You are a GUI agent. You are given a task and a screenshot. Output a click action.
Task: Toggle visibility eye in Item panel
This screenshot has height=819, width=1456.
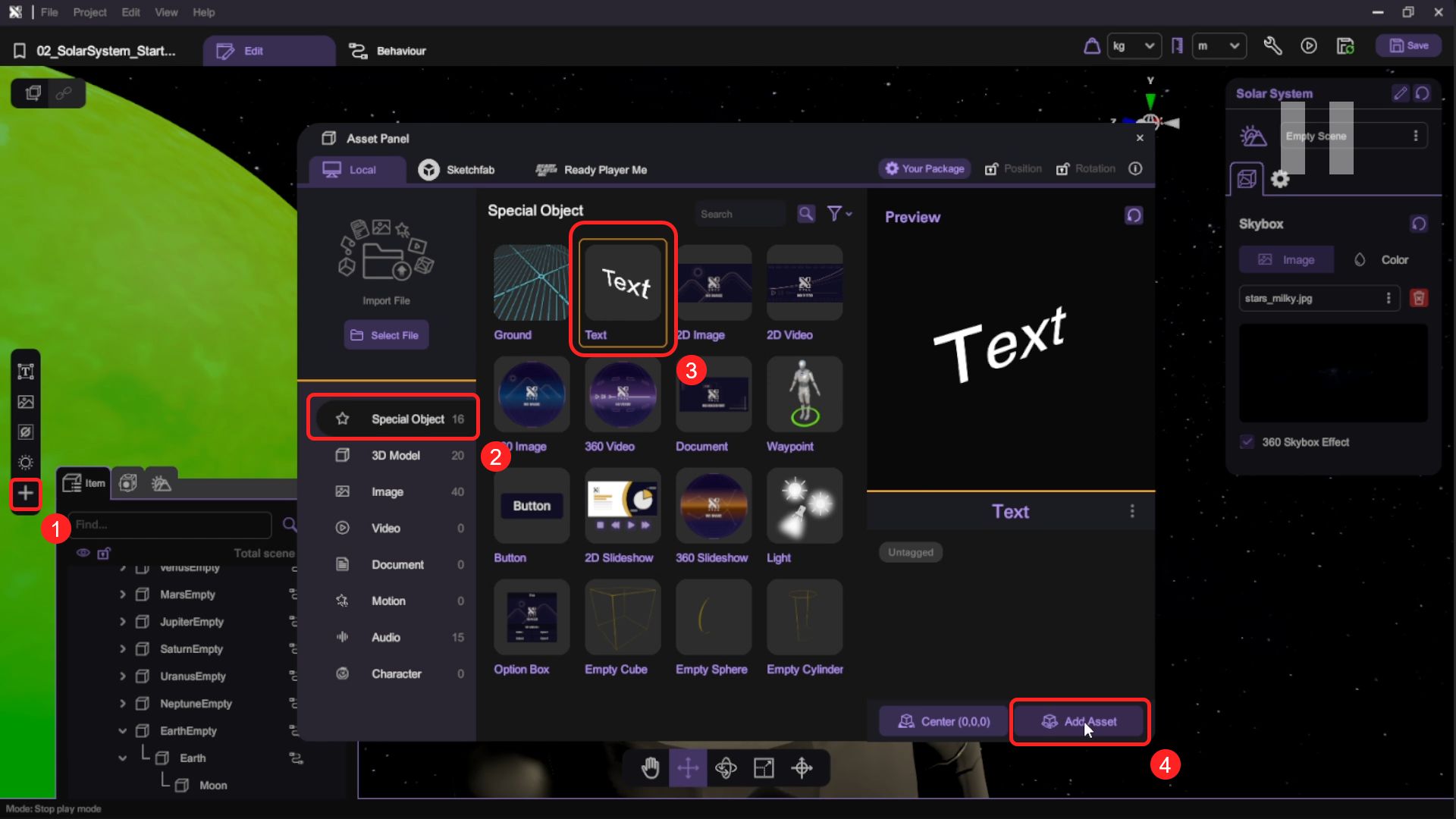click(83, 553)
